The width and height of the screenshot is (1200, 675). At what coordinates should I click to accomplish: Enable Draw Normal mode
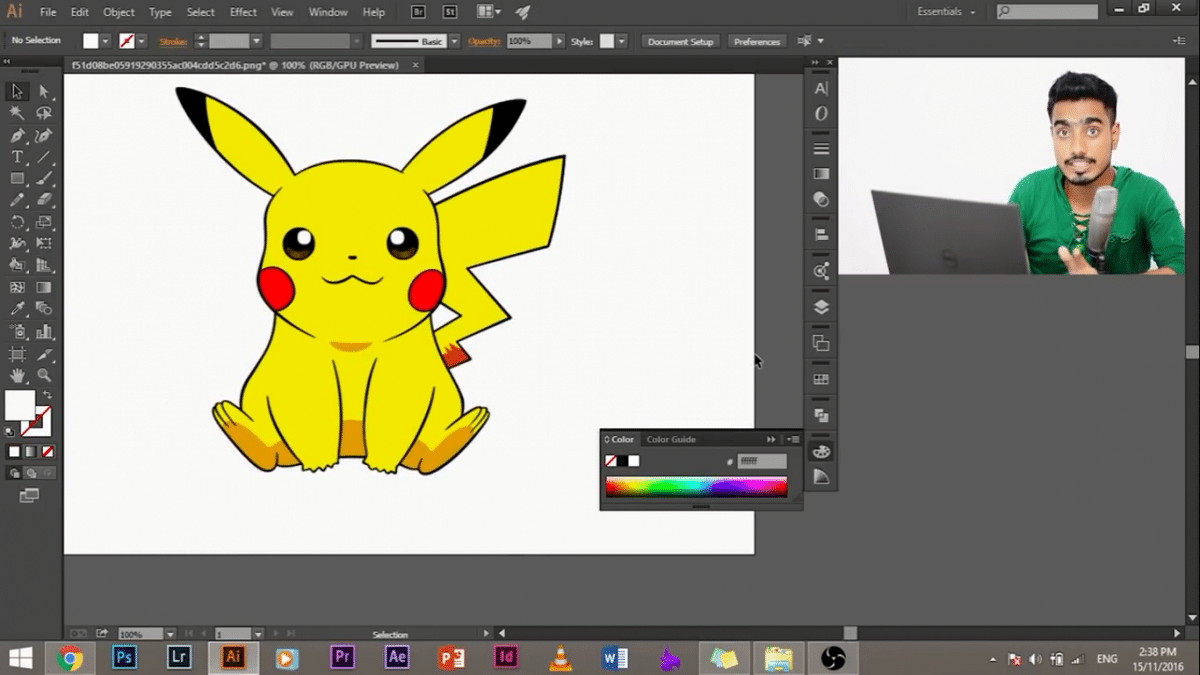[15, 473]
